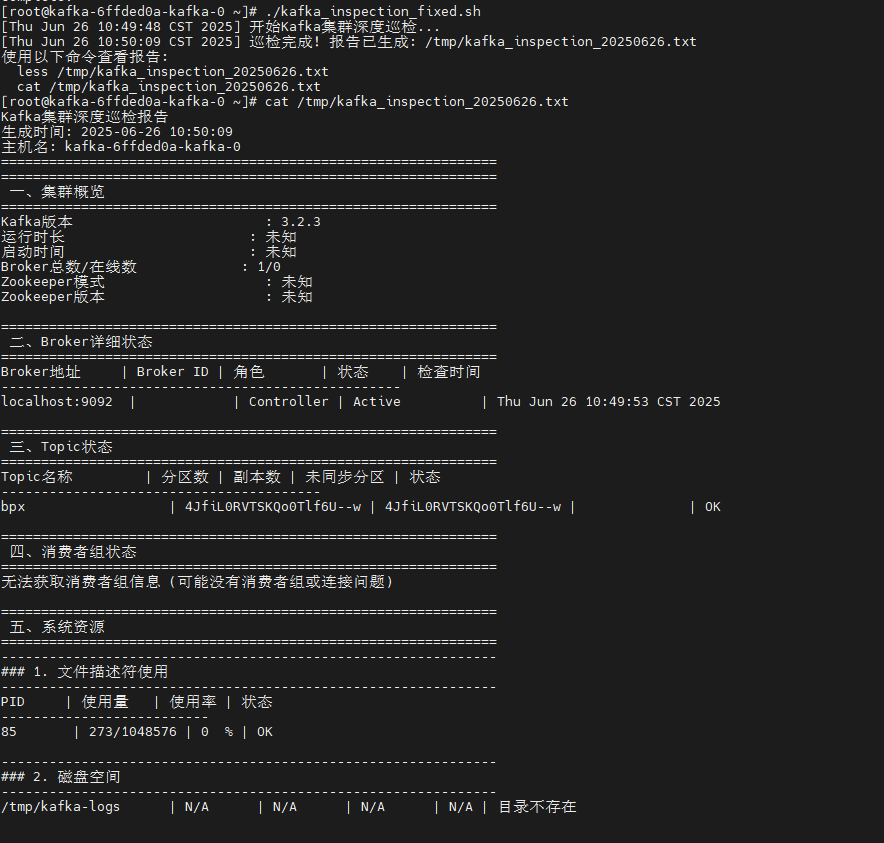Click the topic name 'bpx'

coord(13,506)
